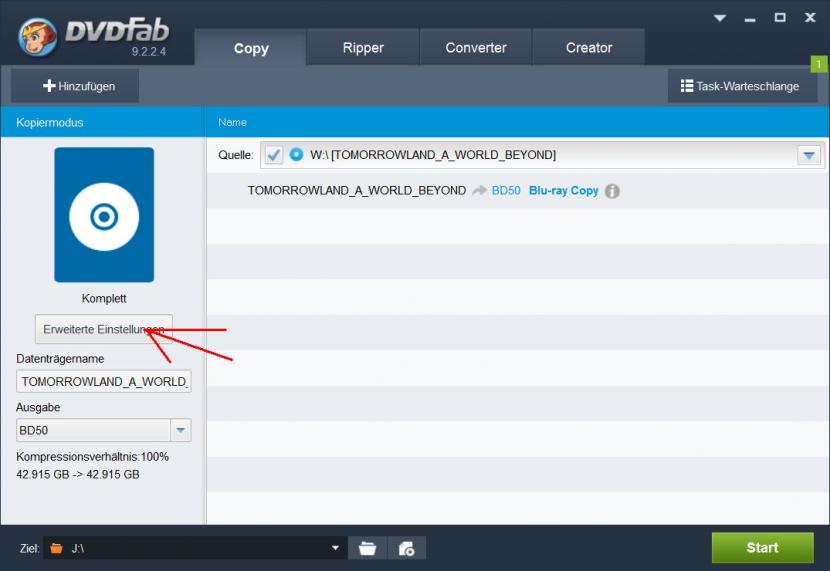This screenshot has height=571, width=830.
Task: Click the Kompressionsverhältnis:100% text
Action: click(93, 457)
